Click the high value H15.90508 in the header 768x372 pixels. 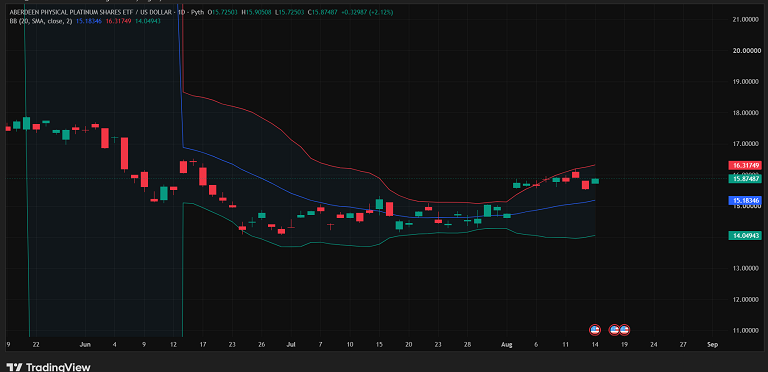(x=255, y=11)
